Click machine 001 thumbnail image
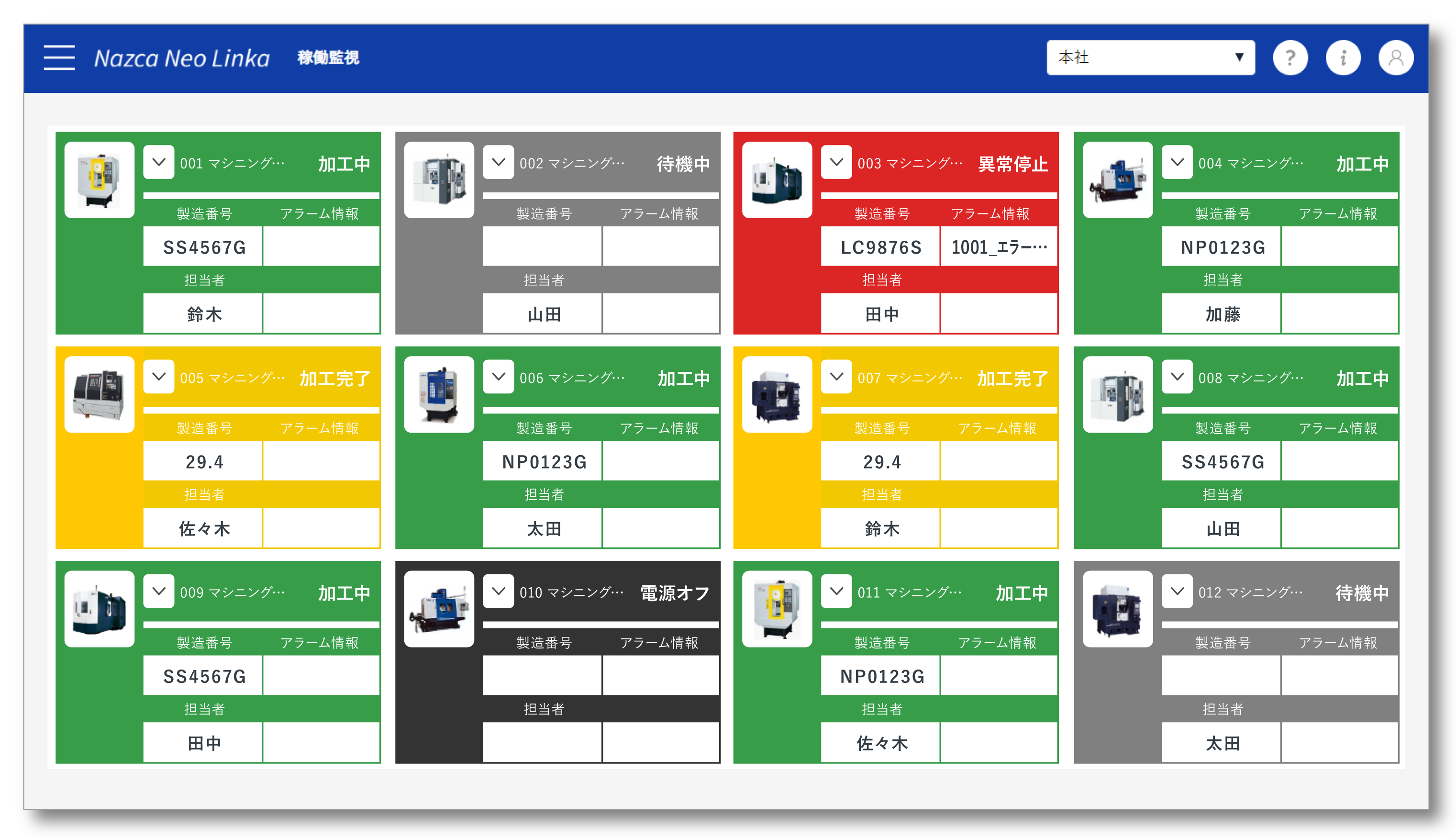The image size is (1456, 838). 100,179
